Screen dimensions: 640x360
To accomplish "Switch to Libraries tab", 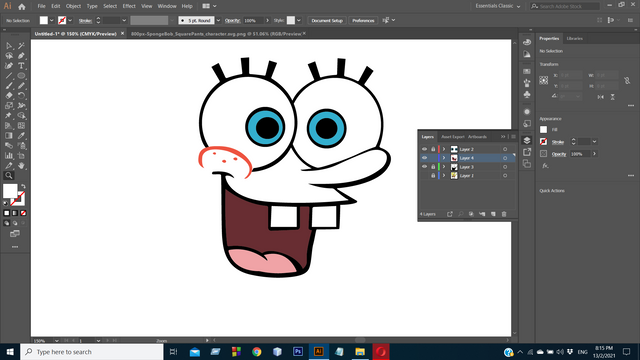I will pos(574,38).
